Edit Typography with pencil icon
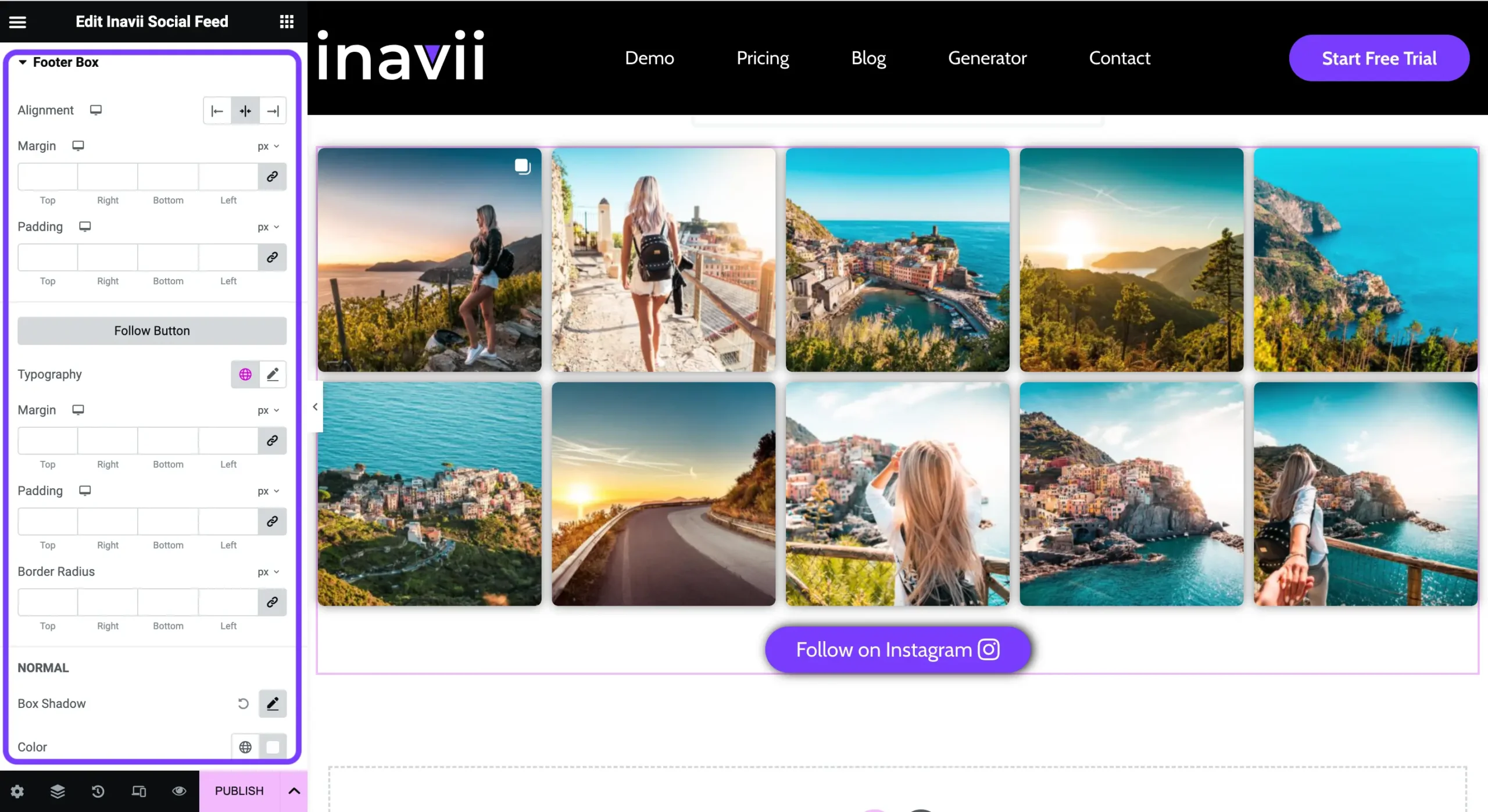This screenshot has width=1488, height=812. (273, 374)
